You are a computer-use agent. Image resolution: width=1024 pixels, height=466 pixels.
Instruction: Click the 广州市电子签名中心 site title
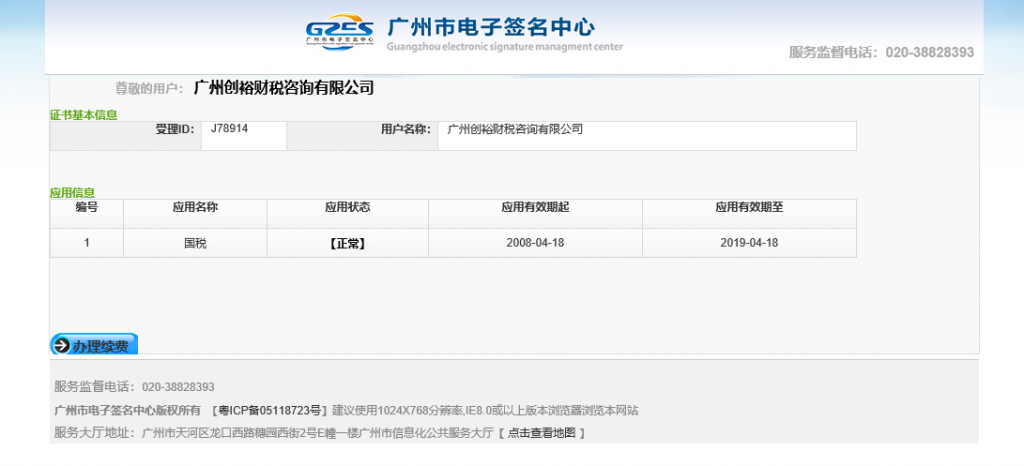pyautogui.click(x=490, y=26)
